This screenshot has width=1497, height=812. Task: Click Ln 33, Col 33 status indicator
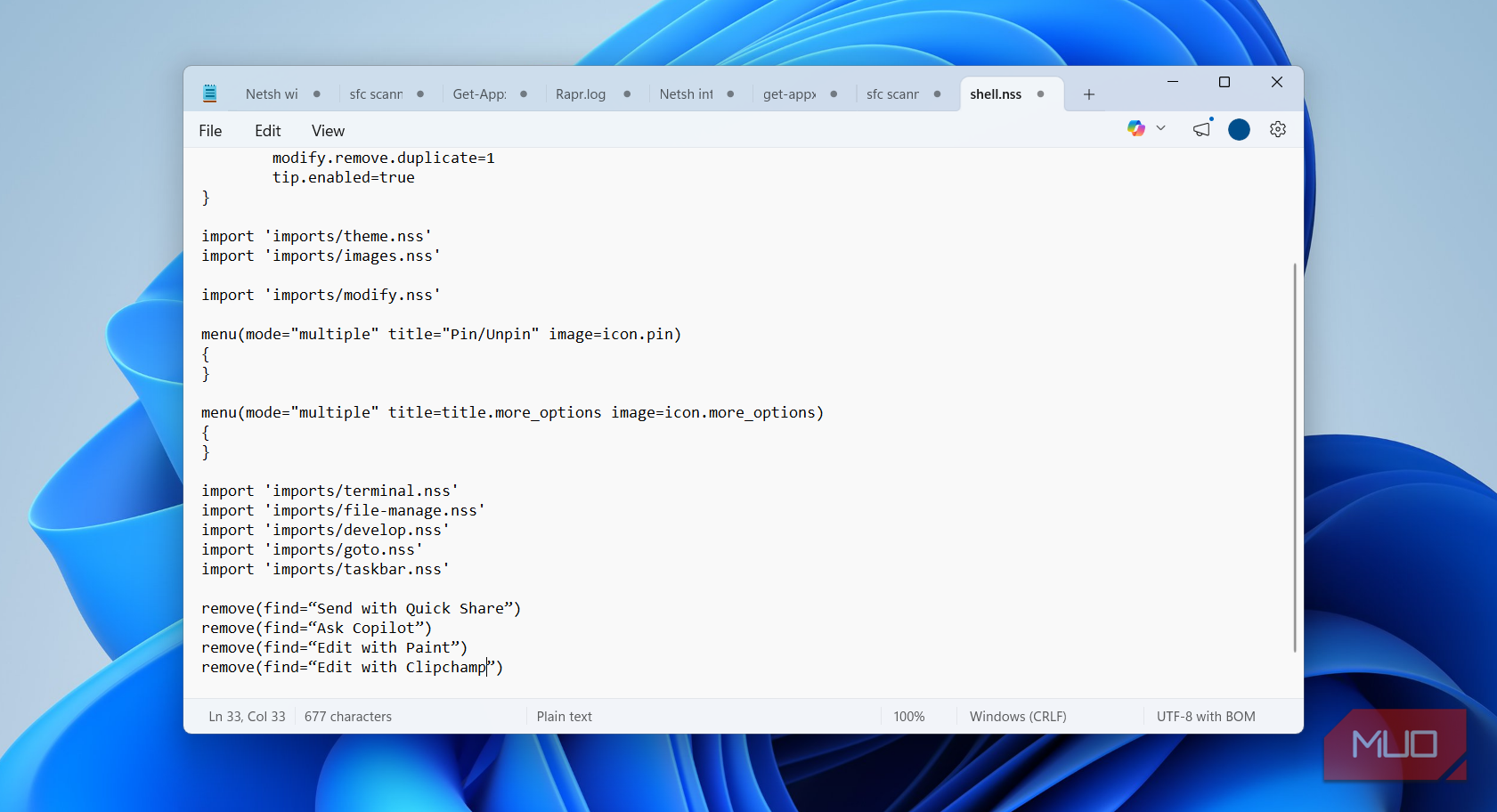(x=247, y=717)
